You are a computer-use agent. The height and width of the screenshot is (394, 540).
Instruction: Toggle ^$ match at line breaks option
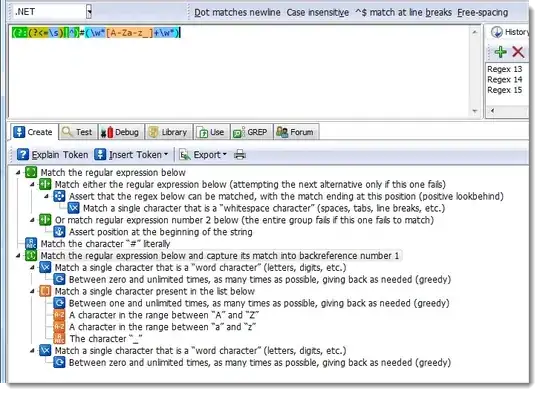[403, 12]
